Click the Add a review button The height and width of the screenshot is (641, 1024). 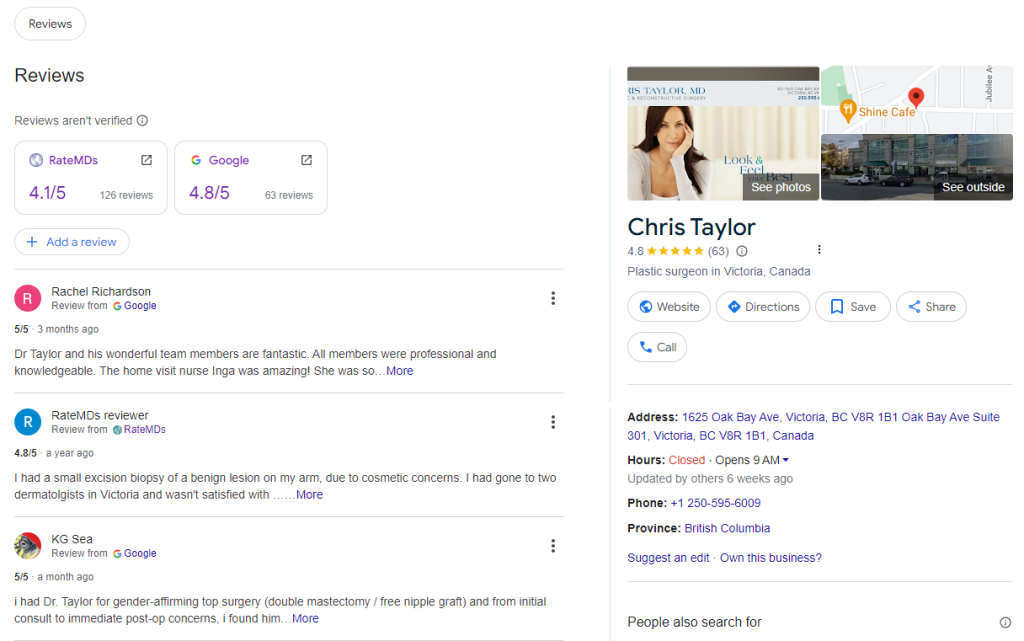(x=71, y=241)
